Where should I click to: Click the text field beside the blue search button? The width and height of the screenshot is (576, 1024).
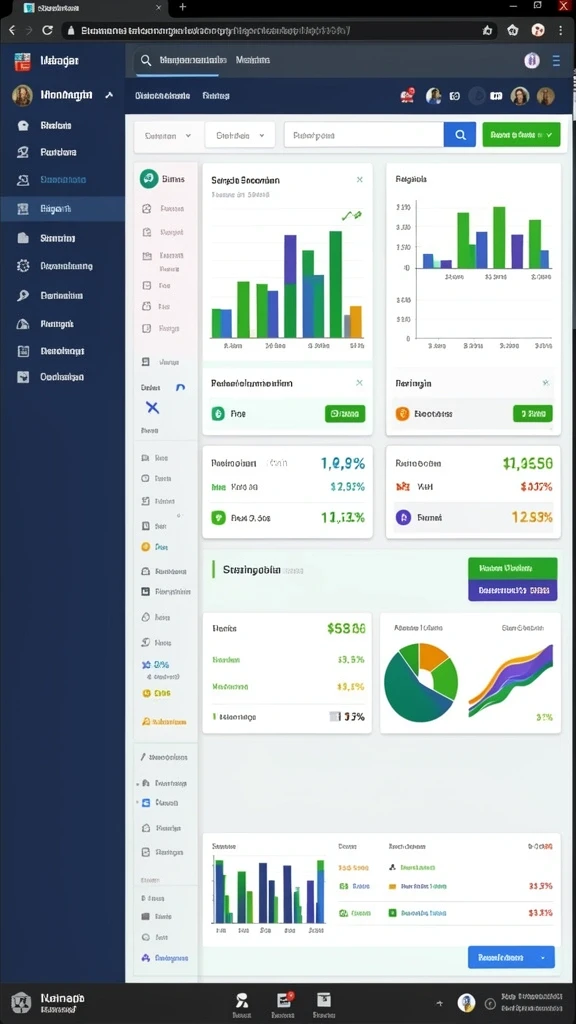(x=364, y=135)
